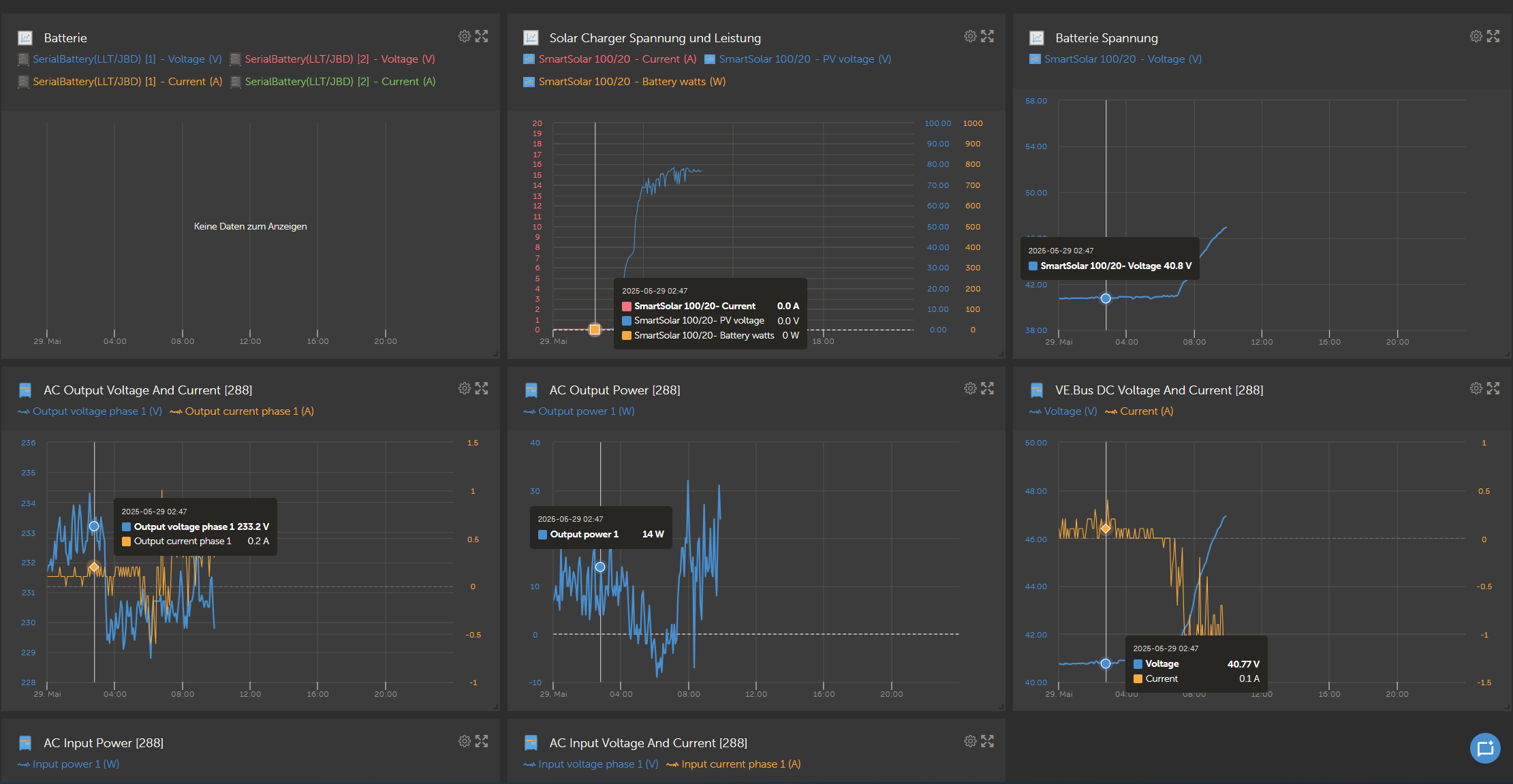Expand AC Output Voltage And Current widget
Image resolution: width=1513 pixels, height=784 pixels.
pyautogui.click(x=482, y=388)
